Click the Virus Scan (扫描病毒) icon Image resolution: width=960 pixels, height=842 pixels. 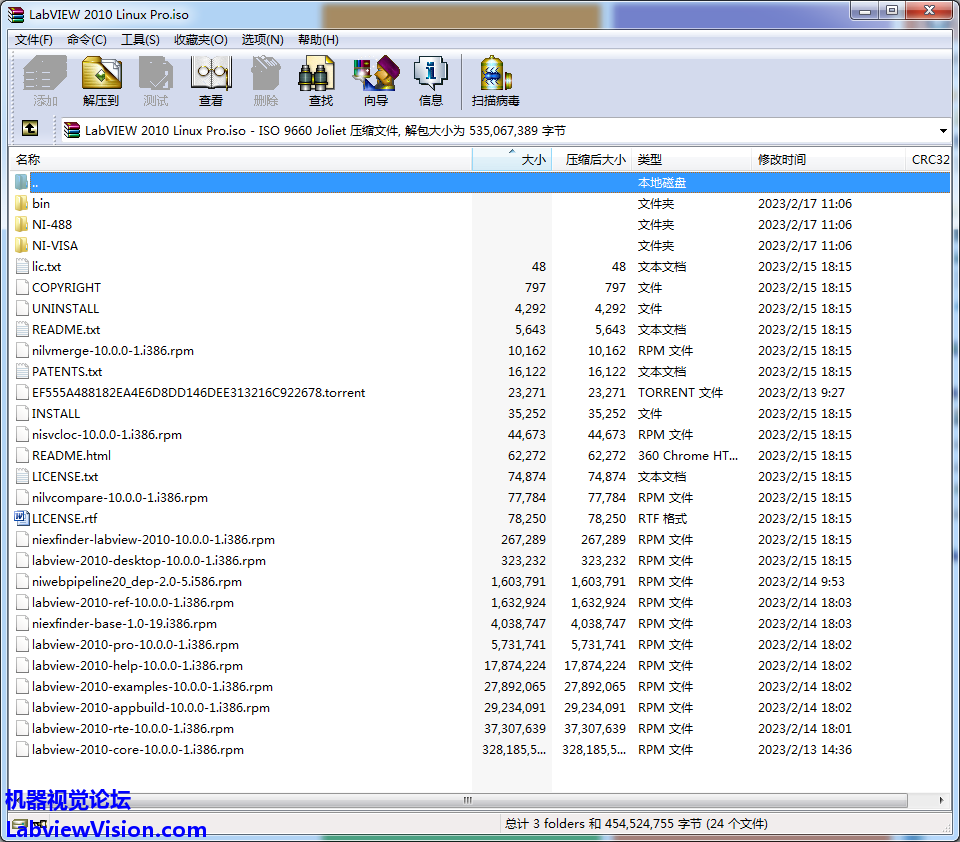pos(495,80)
